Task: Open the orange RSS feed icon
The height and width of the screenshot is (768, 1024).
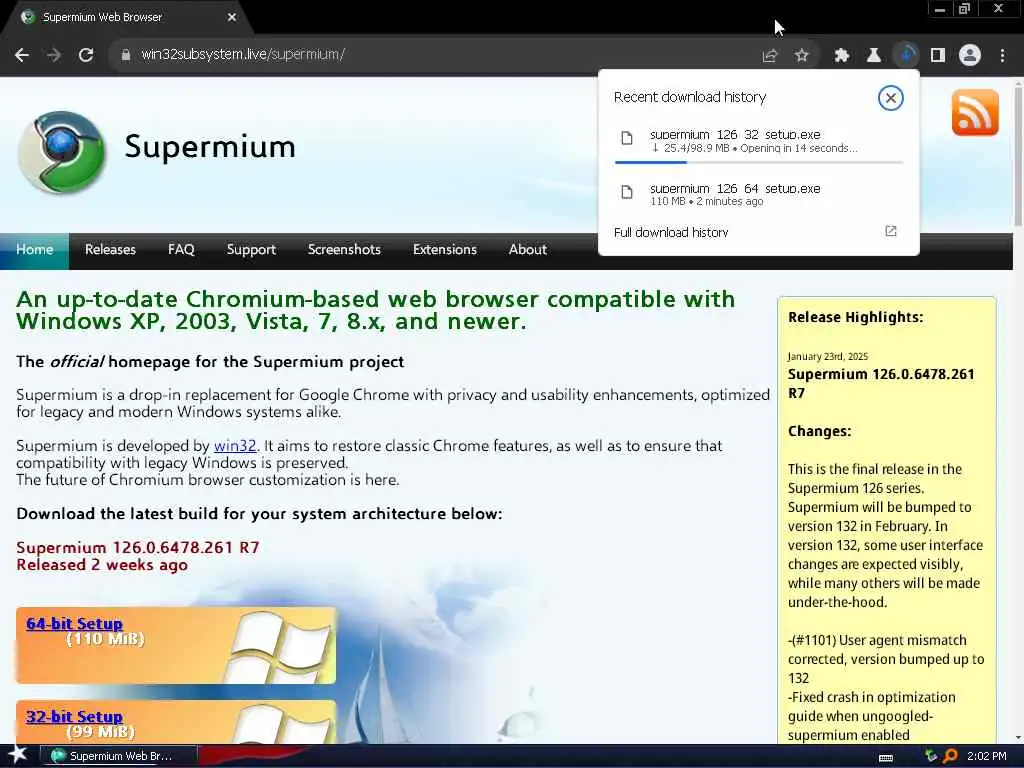Action: pyautogui.click(x=975, y=112)
